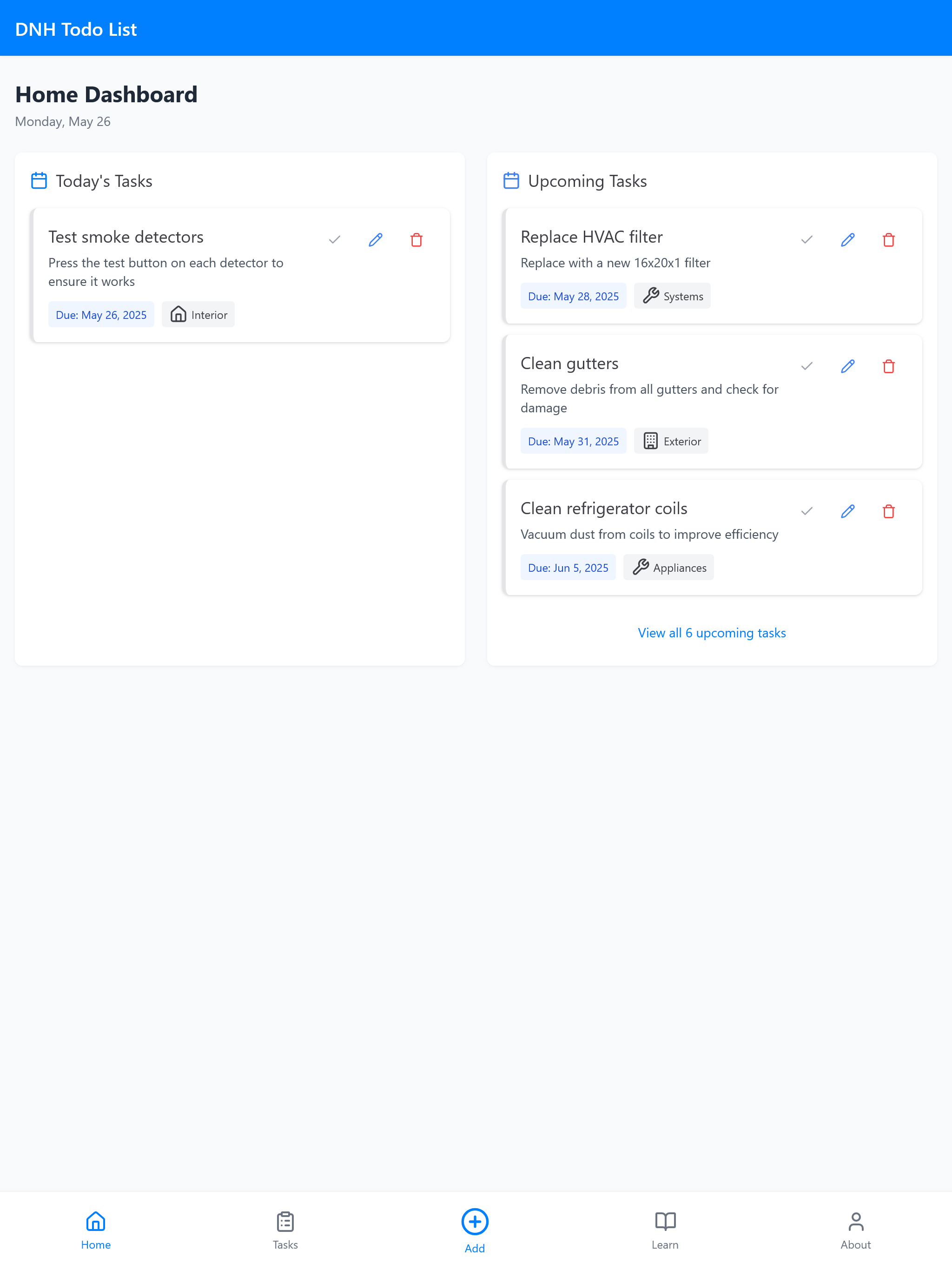Click the Appliances wrench icon

(x=640, y=567)
